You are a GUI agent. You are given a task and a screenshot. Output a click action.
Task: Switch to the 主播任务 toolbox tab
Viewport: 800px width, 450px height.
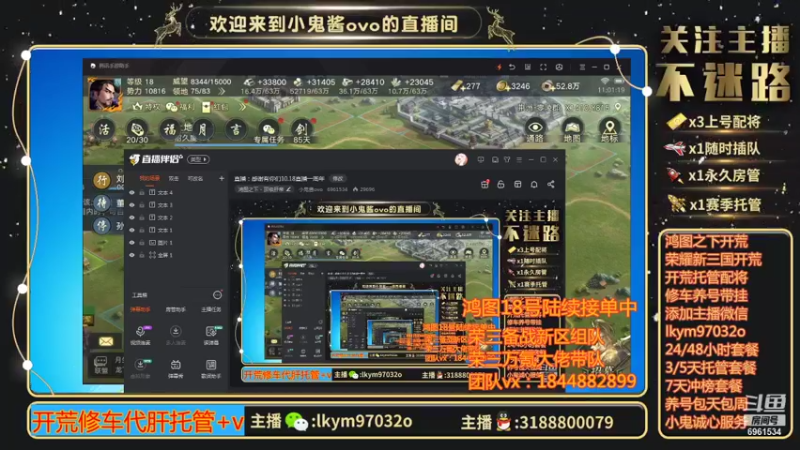pos(211,310)
